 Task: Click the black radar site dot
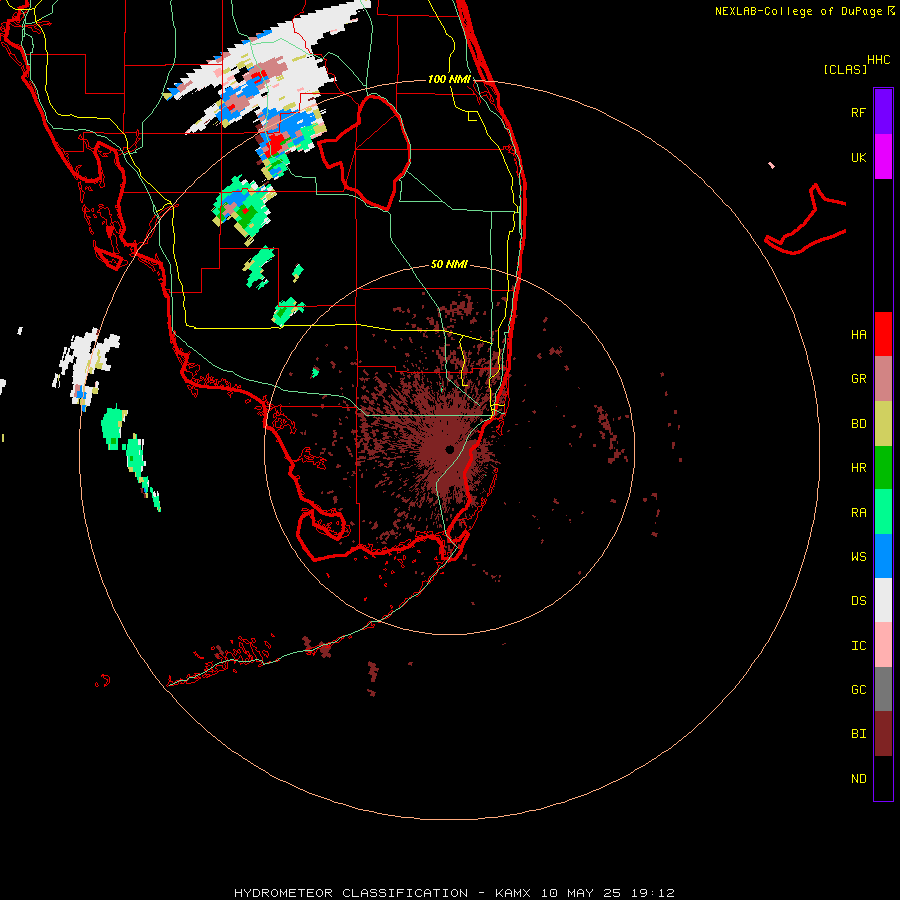tap(449, 449)
